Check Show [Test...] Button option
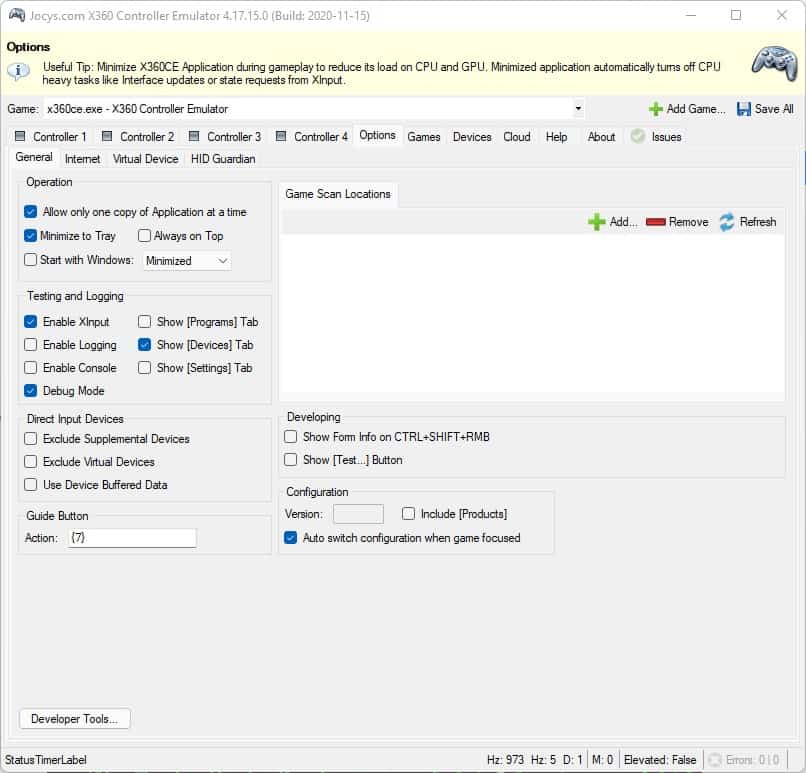 [x=290, y=459]
